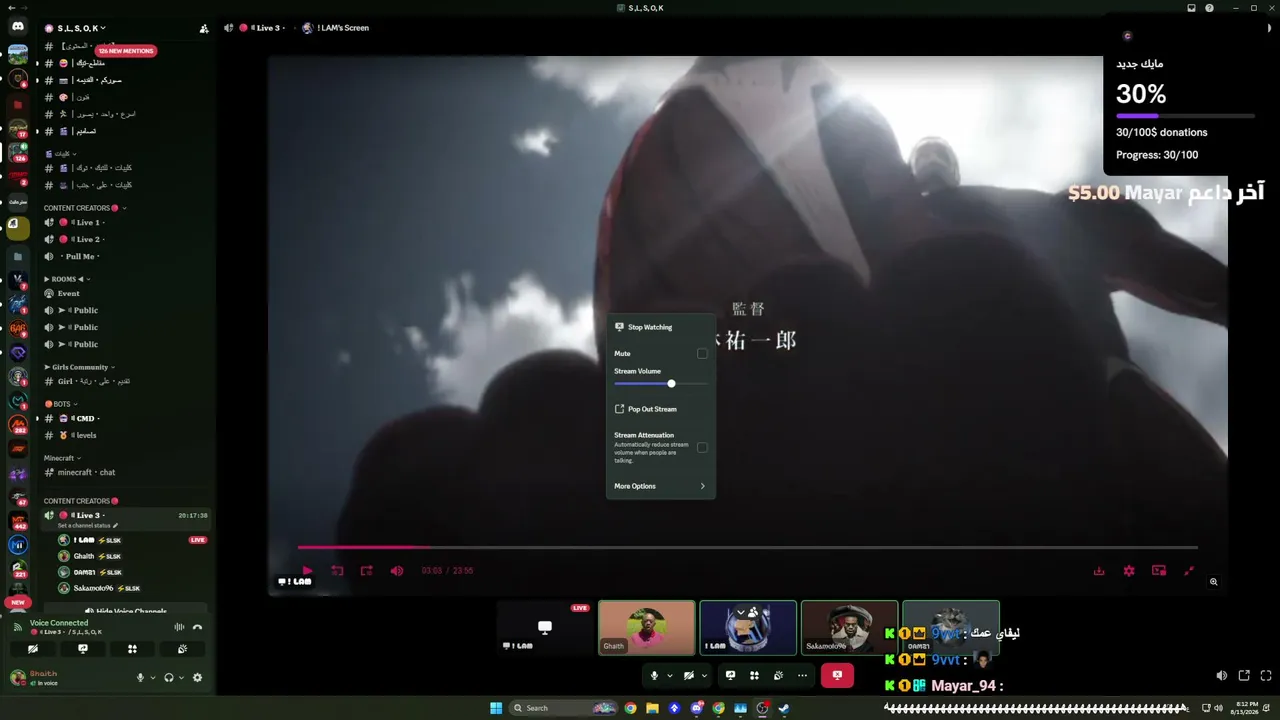
Task: Open Discord direct messages home icon
Action: pyautogui.click(x=18, y=27)
